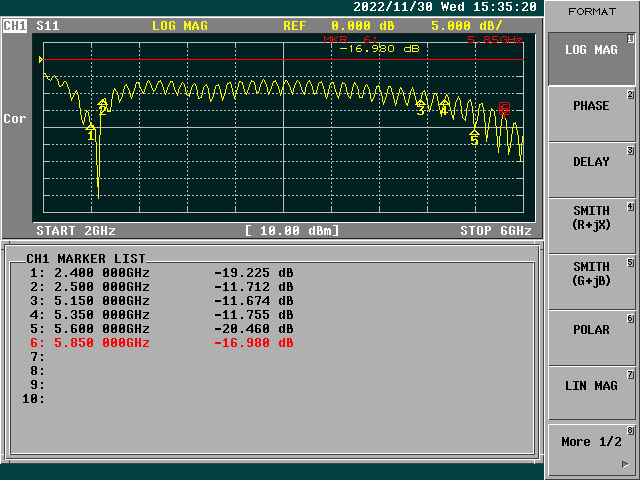Select the DELAY format softkey

(x=591, y=170)
